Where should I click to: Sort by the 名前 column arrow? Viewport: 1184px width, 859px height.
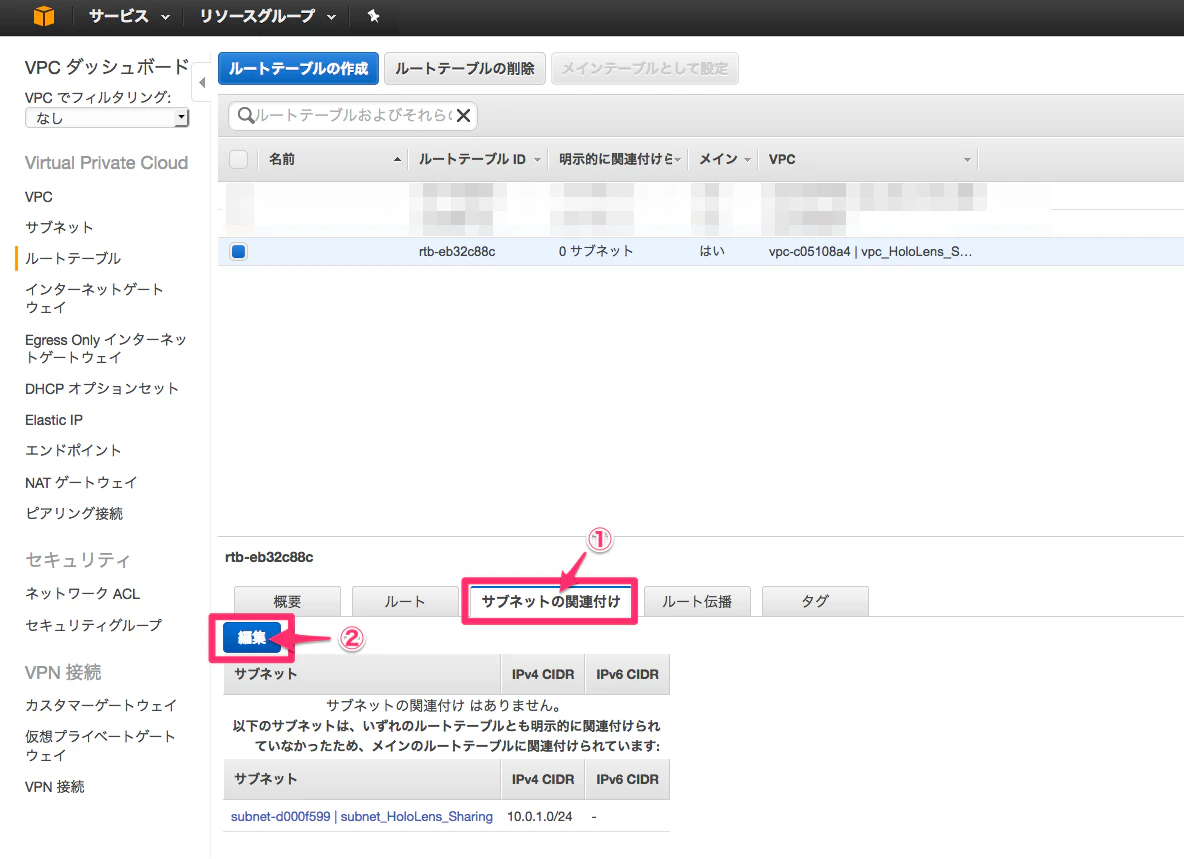[397, 159]
